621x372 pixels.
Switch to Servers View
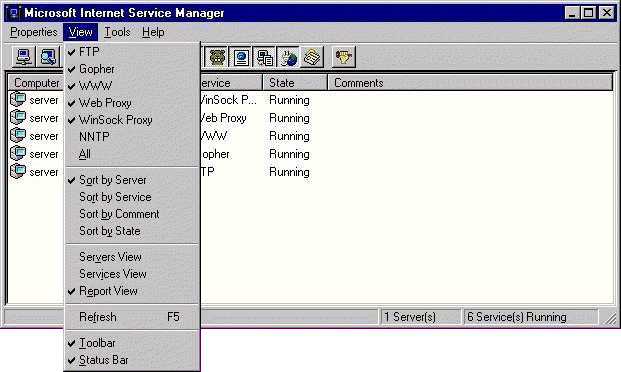coord(131,257)
